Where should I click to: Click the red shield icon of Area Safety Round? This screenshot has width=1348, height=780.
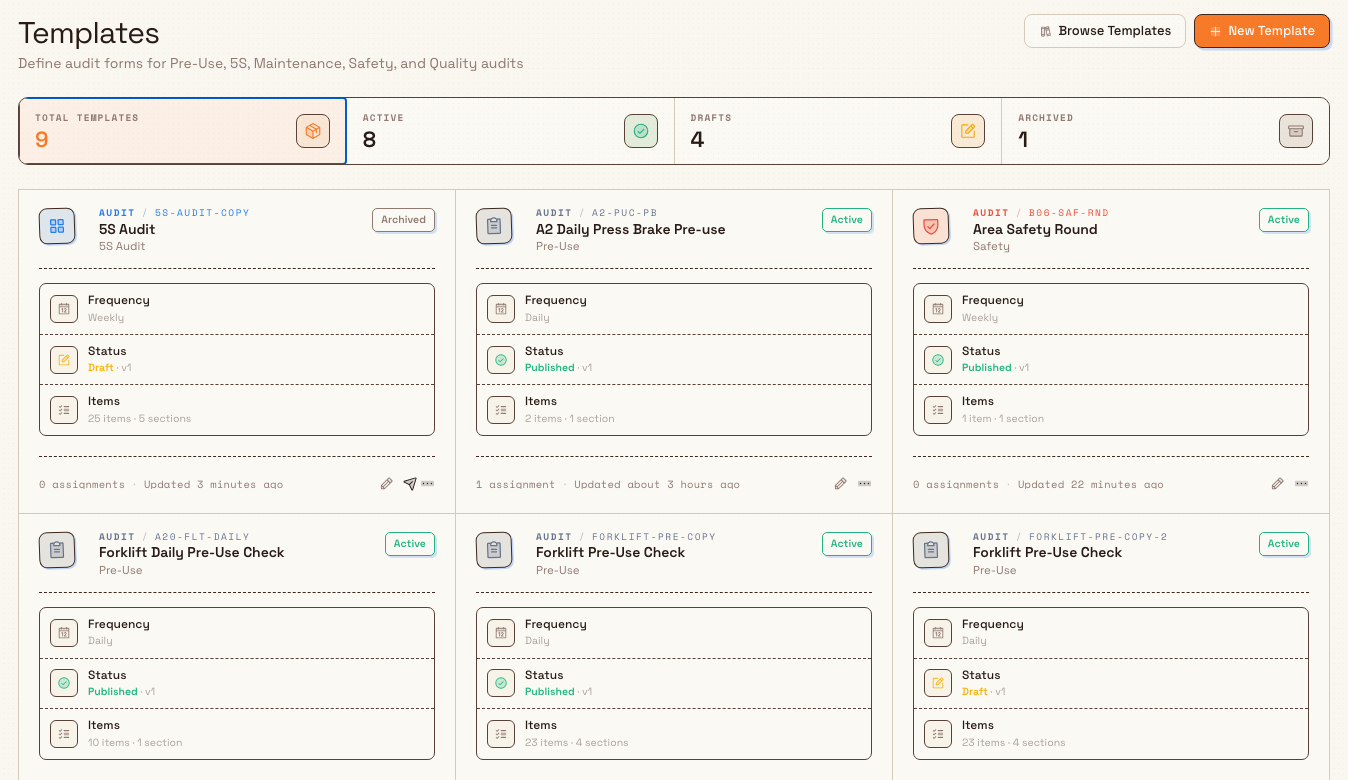[931, 226]
